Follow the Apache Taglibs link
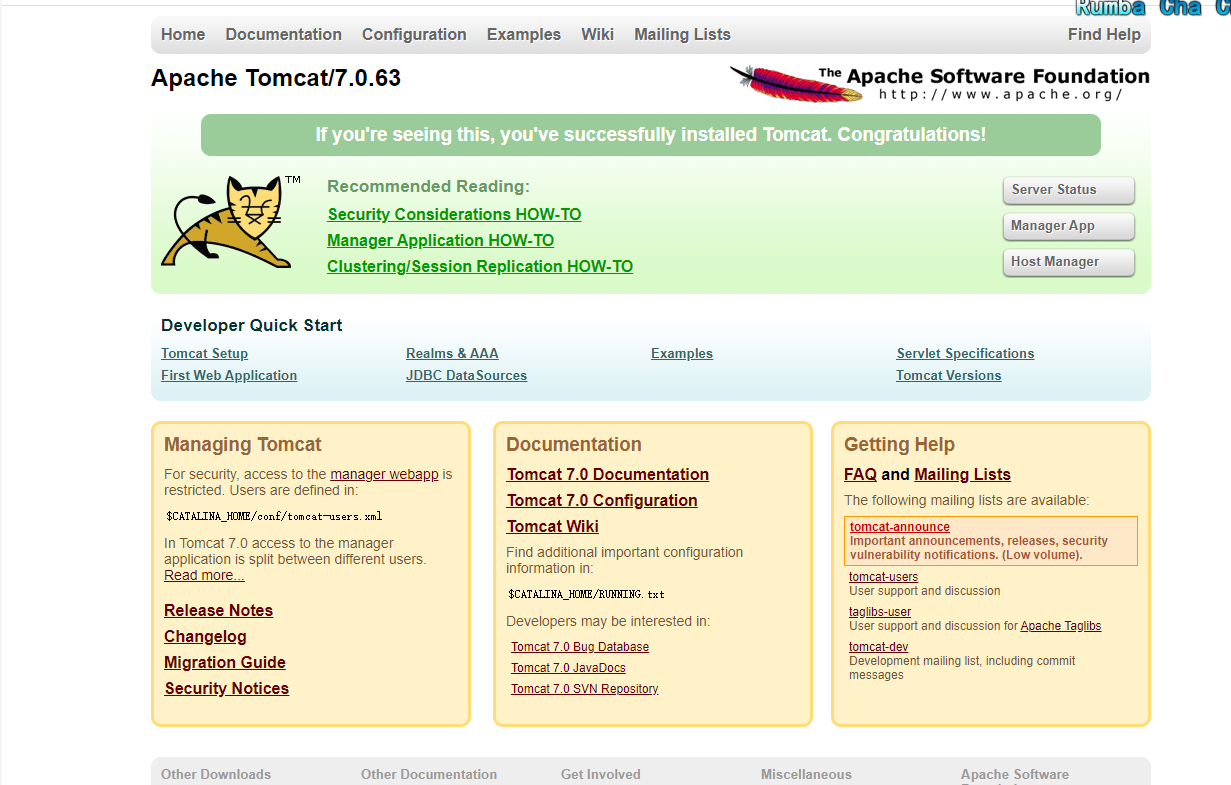Image resolution: width=1231 pixels, height=785 pixels. click(1060, 626)
